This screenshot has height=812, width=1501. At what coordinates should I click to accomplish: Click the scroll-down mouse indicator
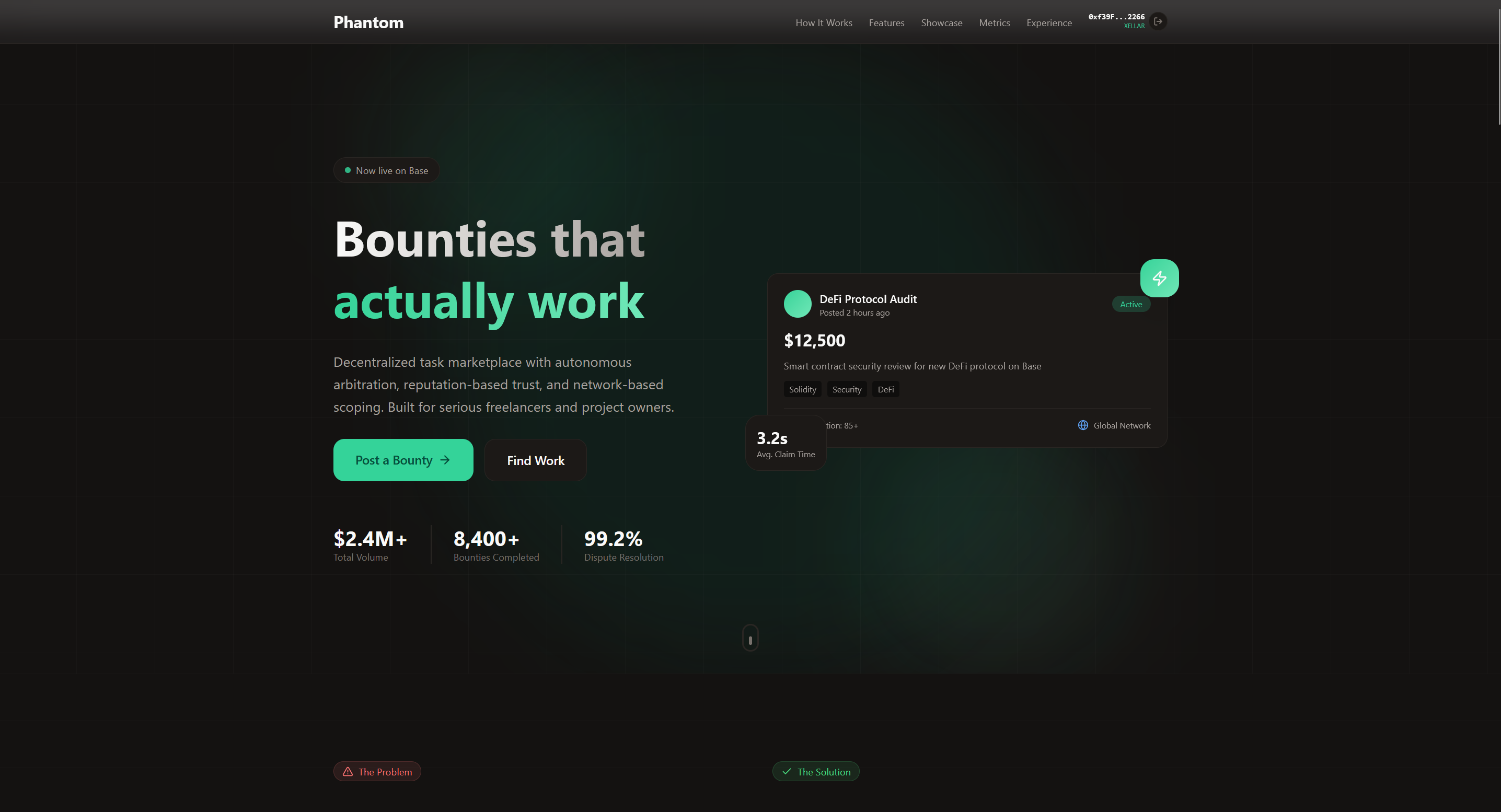tap(750, 638)
